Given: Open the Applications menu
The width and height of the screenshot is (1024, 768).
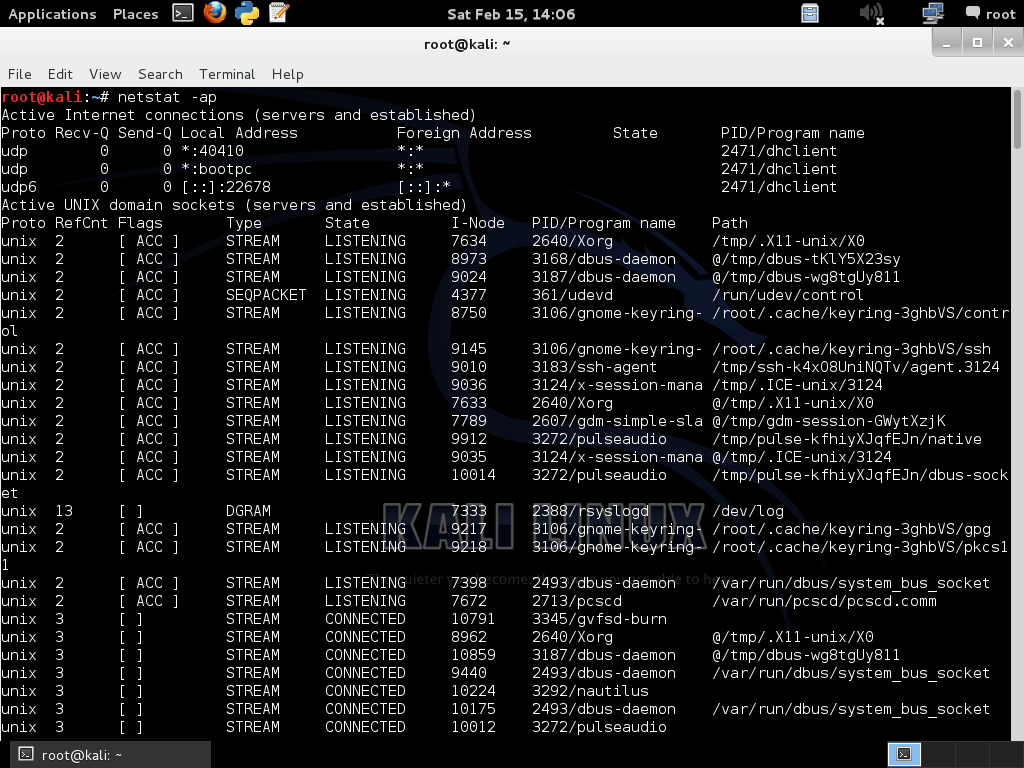Looking at the screenshot, I should coord(52,14).
